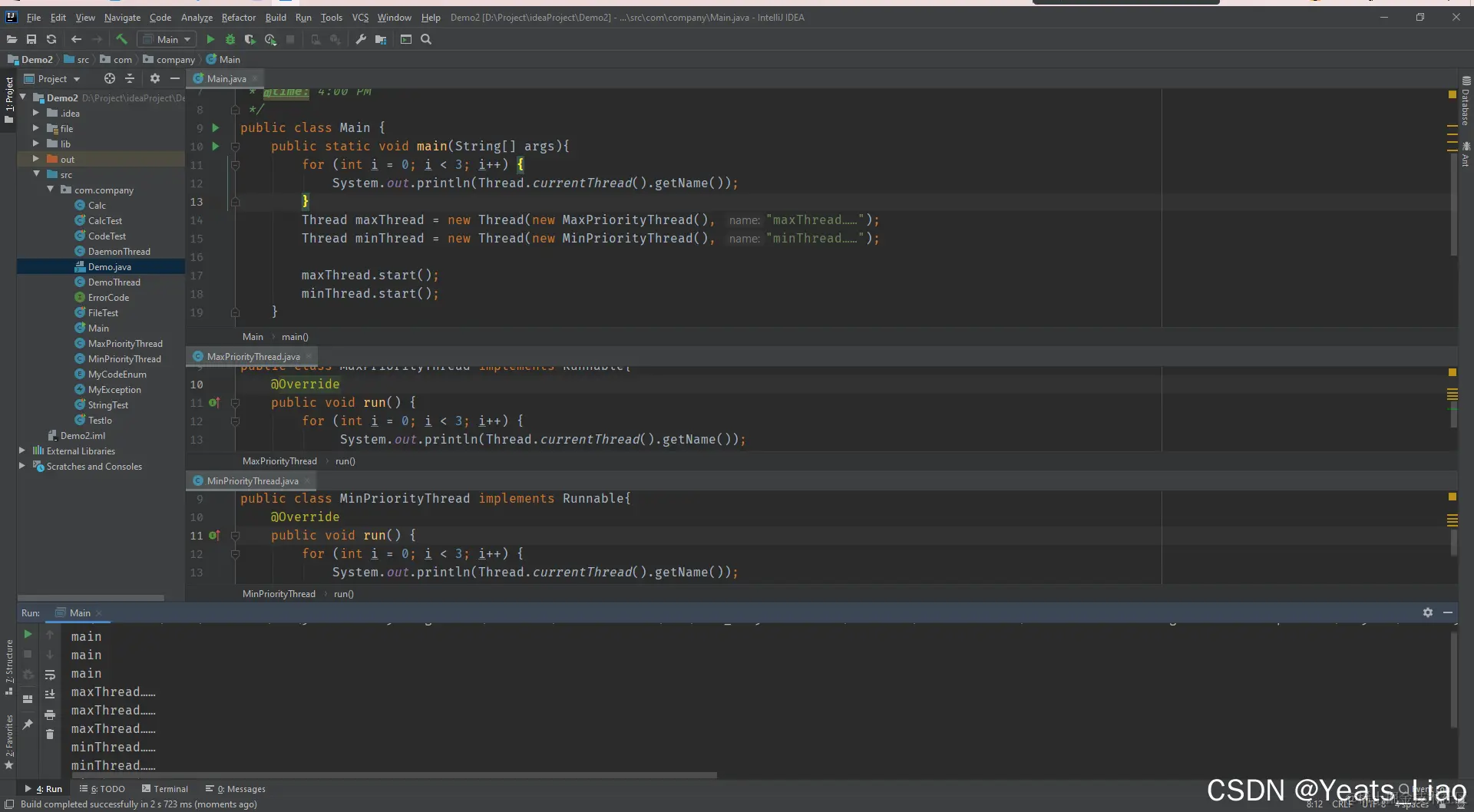Toggle the Structure side tool window
This screenshot has height=812, width=1474.
coord(9,666)
